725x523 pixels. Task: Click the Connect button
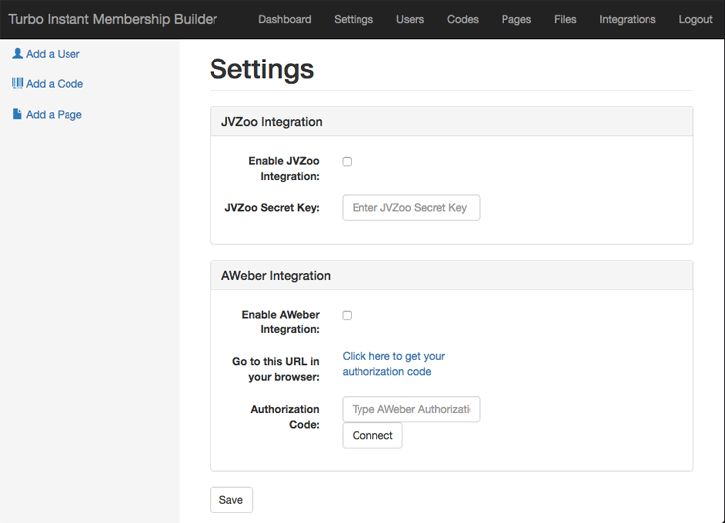click(x=373, y=436)
